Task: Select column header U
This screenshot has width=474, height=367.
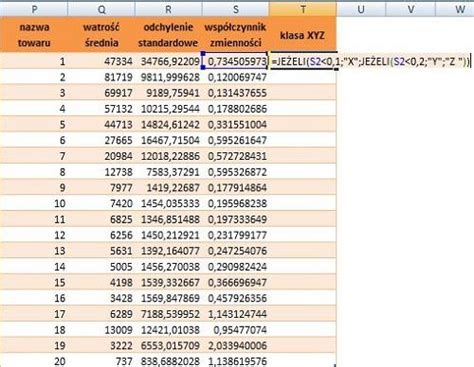Action: point(361,9)
